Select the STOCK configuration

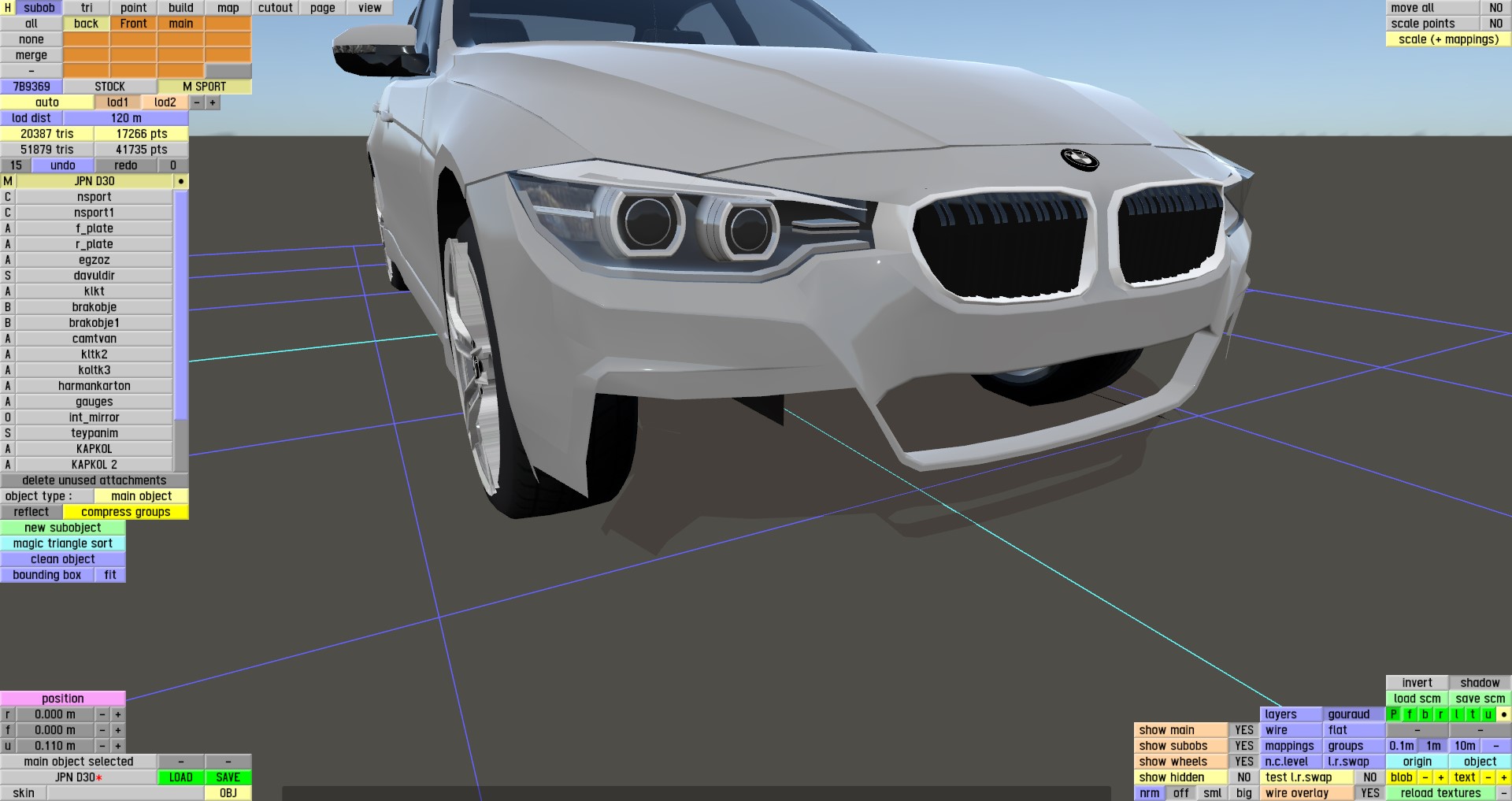[x=110, y=87]
